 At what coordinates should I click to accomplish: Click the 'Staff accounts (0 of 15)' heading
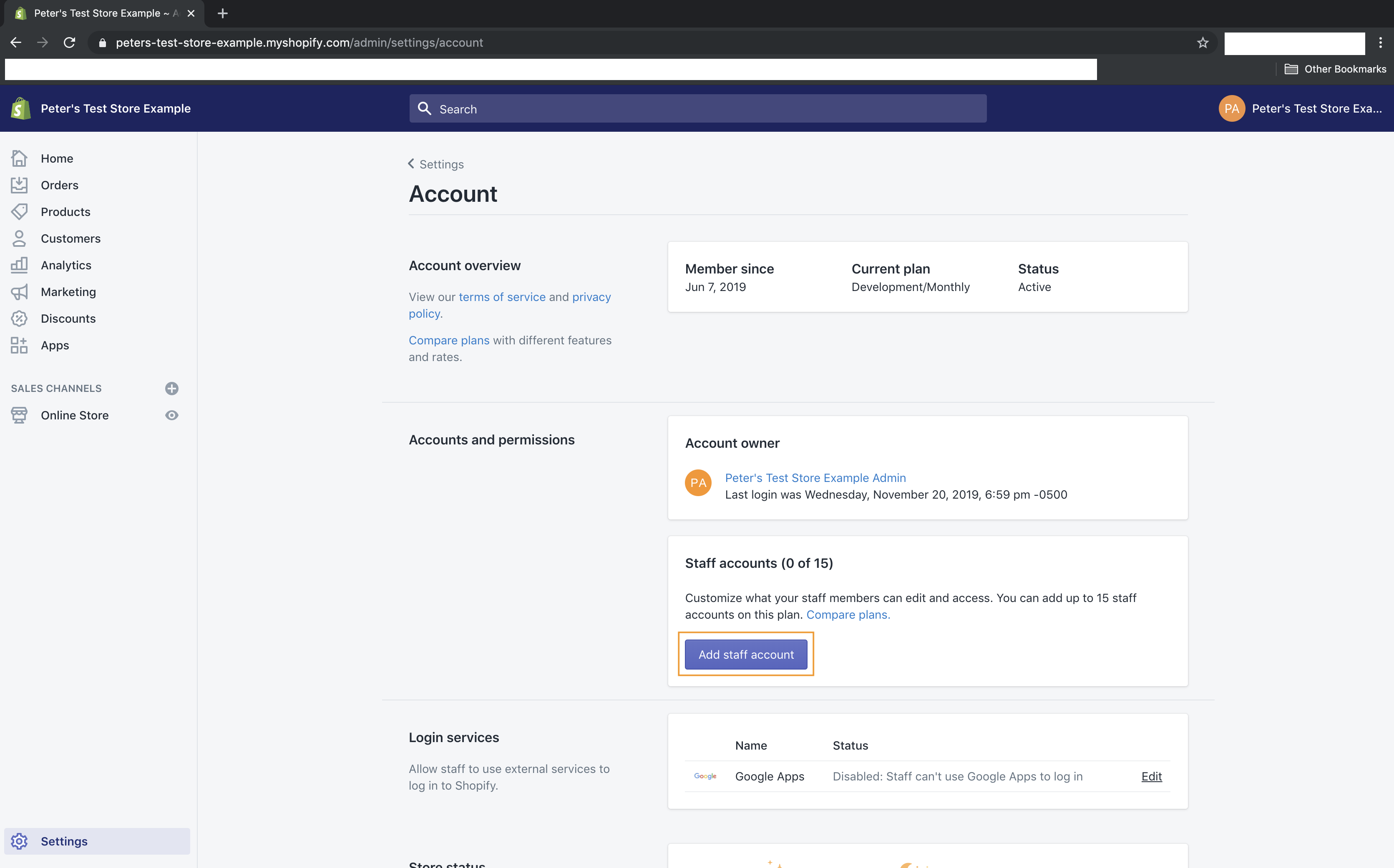pos(759,563)
